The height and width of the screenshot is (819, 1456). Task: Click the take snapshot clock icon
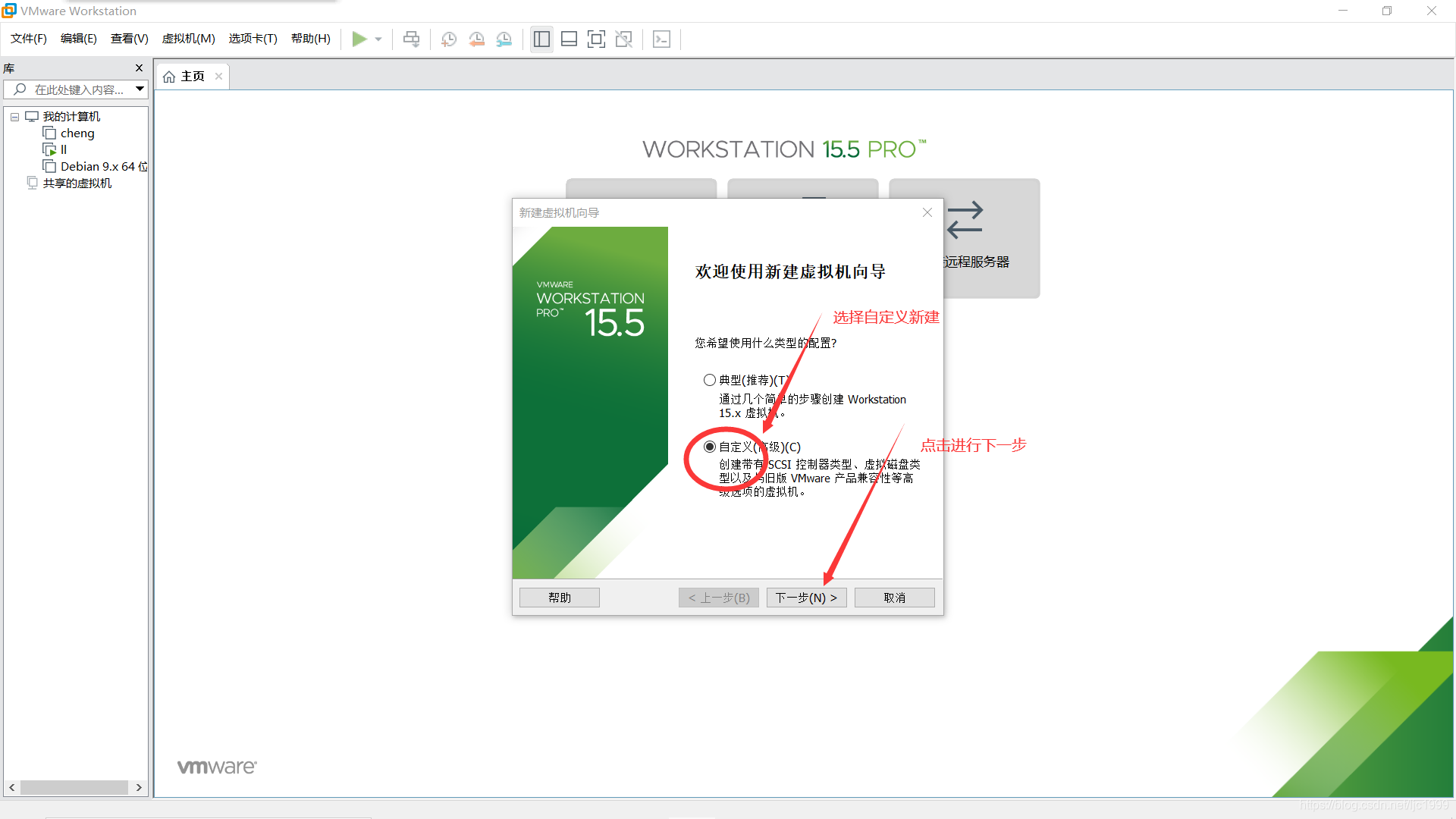point(449,39)
